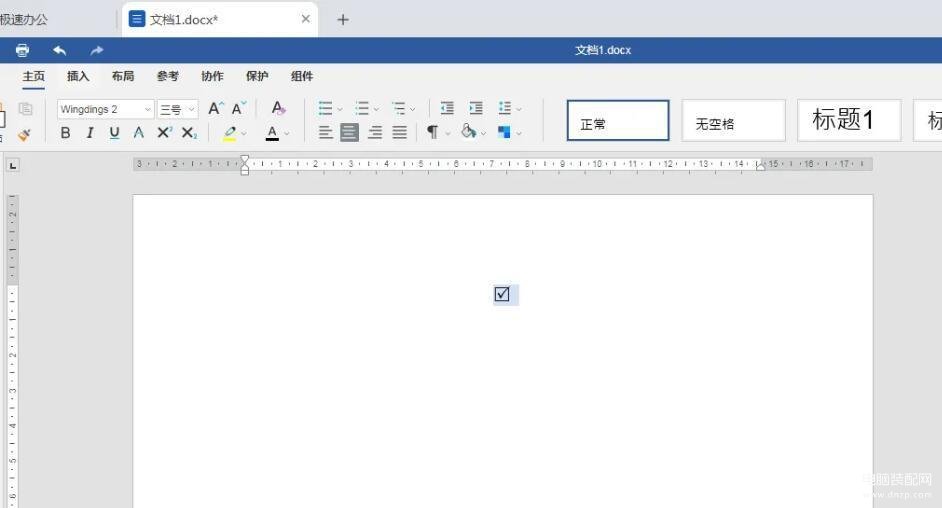Open the Wingdings 2 font name dropdown

pos(147,109)
